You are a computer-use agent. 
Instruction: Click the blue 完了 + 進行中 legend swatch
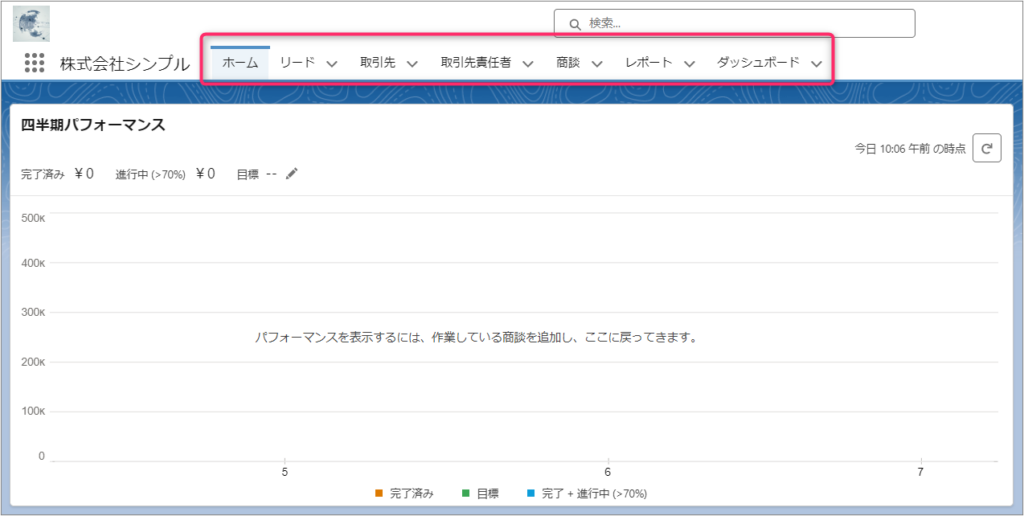pos(531,493)
